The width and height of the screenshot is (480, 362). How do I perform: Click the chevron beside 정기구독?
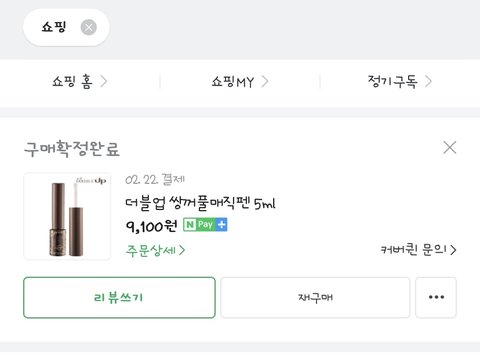428,81
